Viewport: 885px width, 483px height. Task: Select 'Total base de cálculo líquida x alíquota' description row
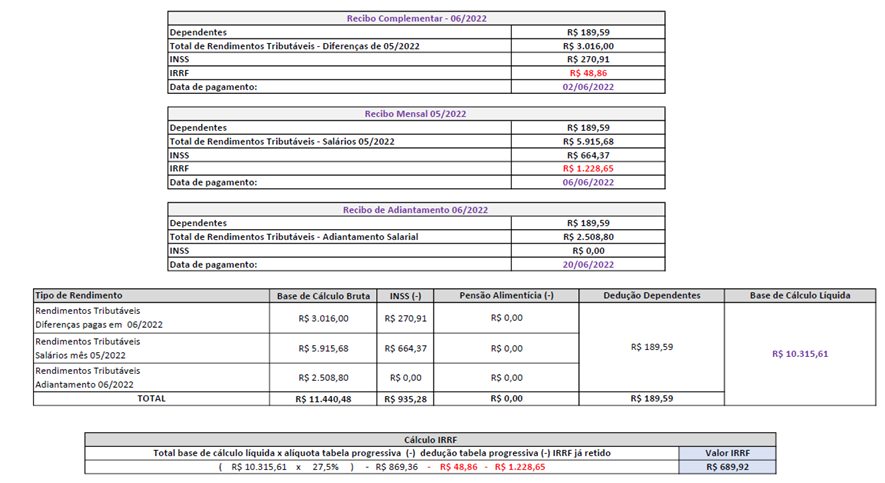(x=382, y=453)
